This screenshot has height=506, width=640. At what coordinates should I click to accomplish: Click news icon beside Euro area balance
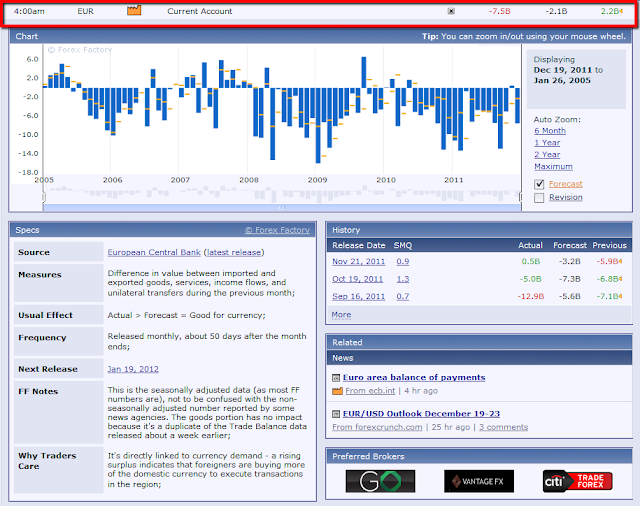tap(337, 378)
